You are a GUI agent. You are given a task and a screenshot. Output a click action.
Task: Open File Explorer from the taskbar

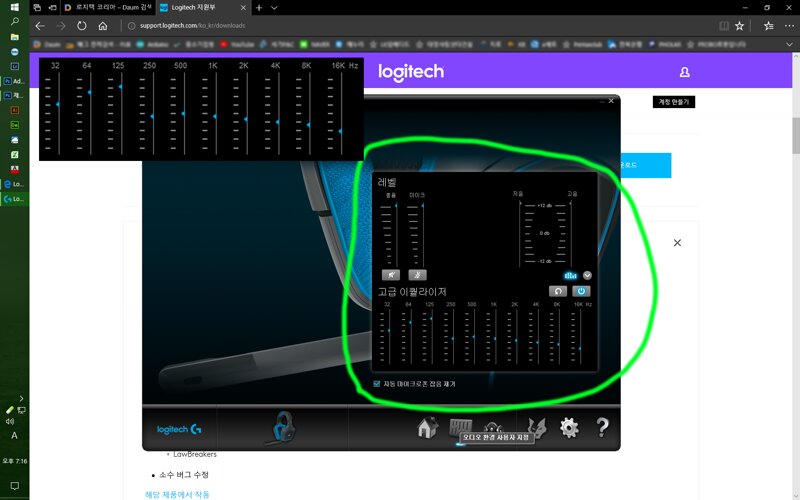[15, 37]
